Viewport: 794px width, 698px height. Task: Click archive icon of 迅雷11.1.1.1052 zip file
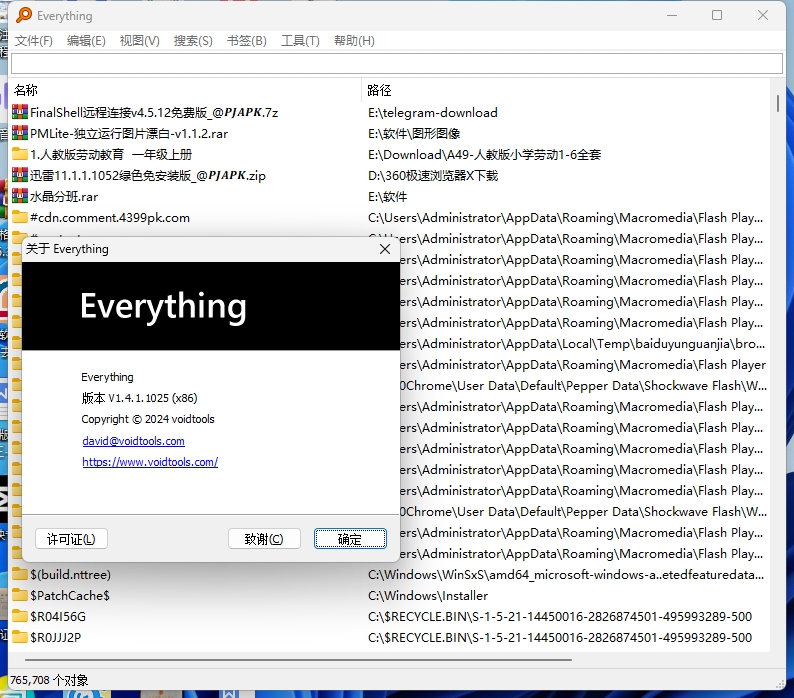pos(20,175)
